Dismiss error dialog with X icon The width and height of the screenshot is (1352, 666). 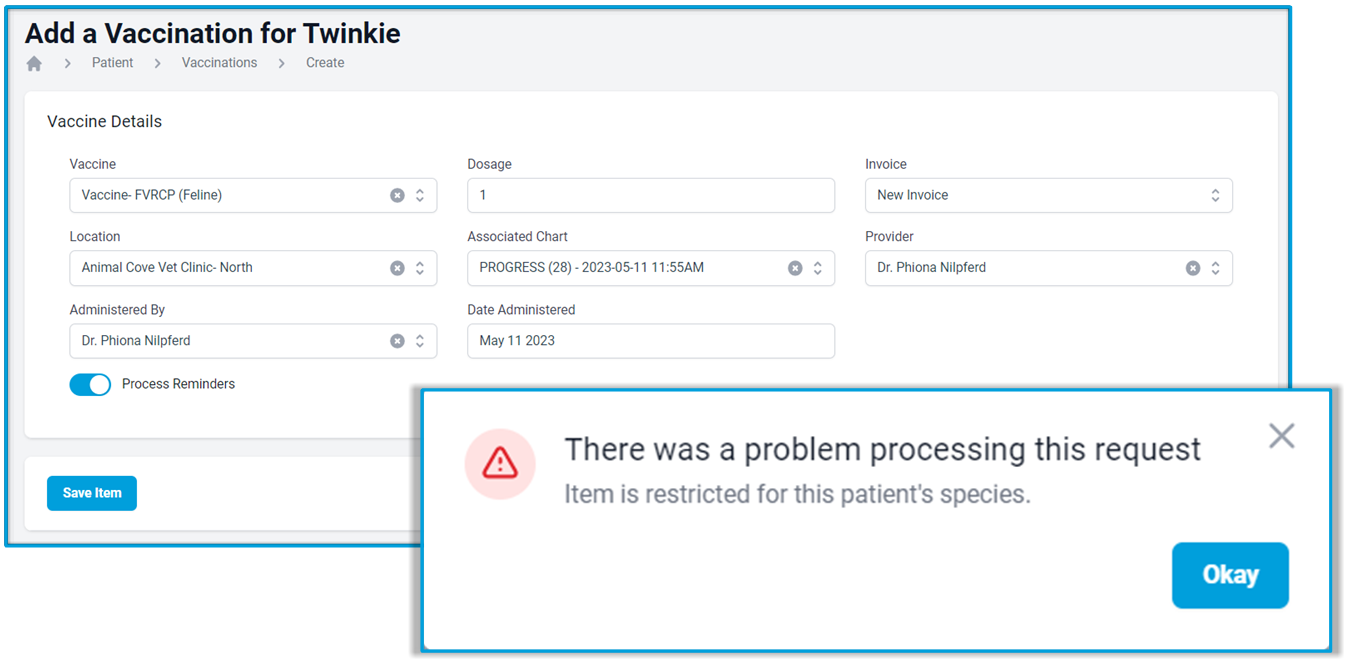(x=1281, y=435)
